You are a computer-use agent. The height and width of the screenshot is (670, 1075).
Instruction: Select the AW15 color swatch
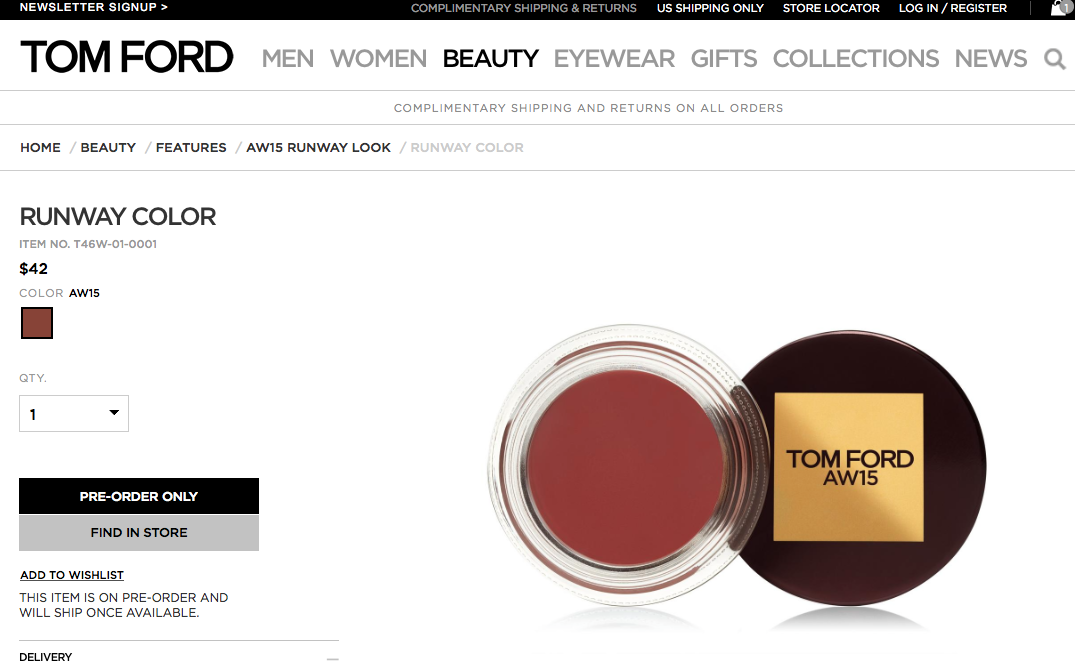37,323
